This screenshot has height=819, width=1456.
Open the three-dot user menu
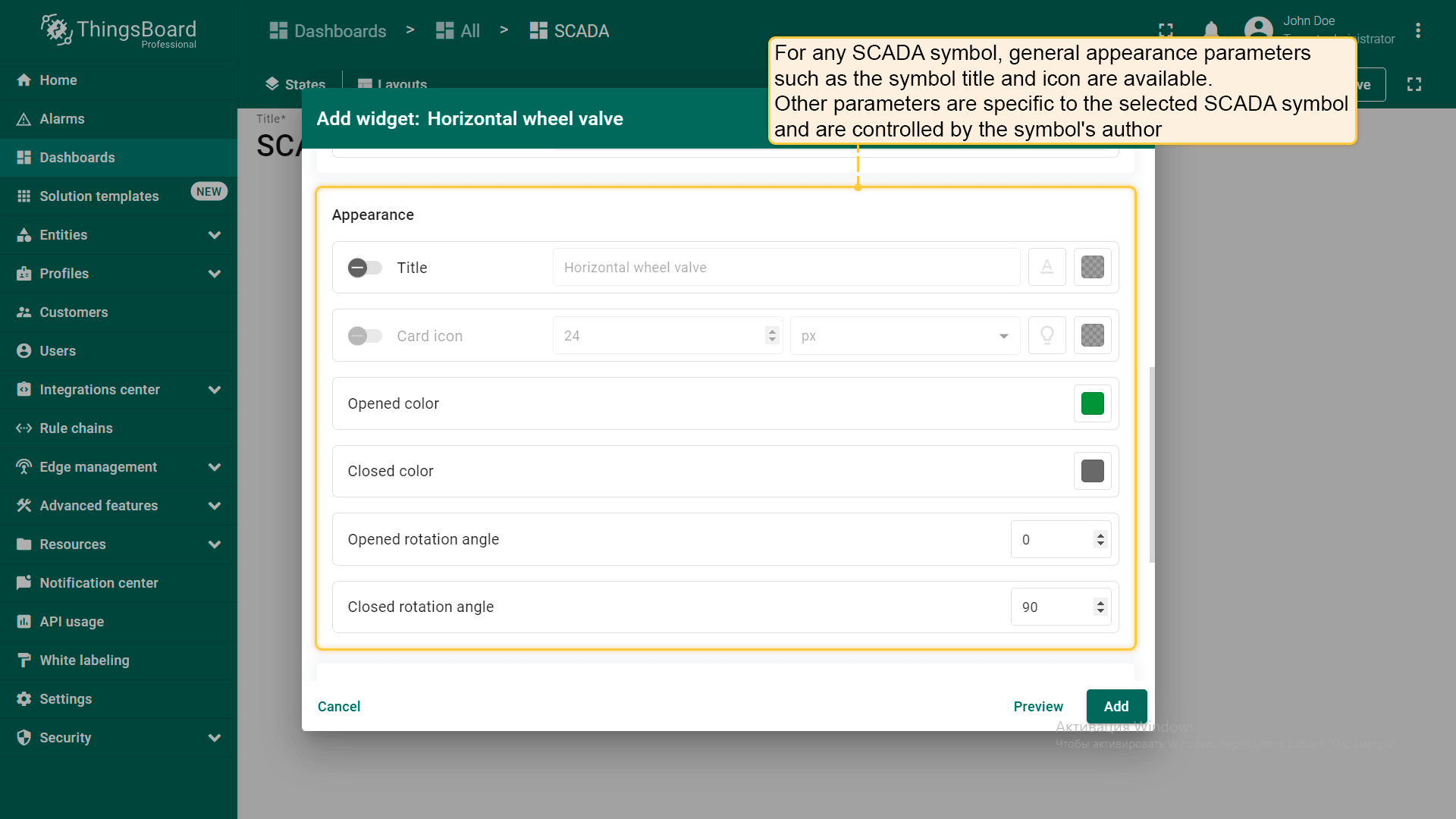coord(1417,30)
